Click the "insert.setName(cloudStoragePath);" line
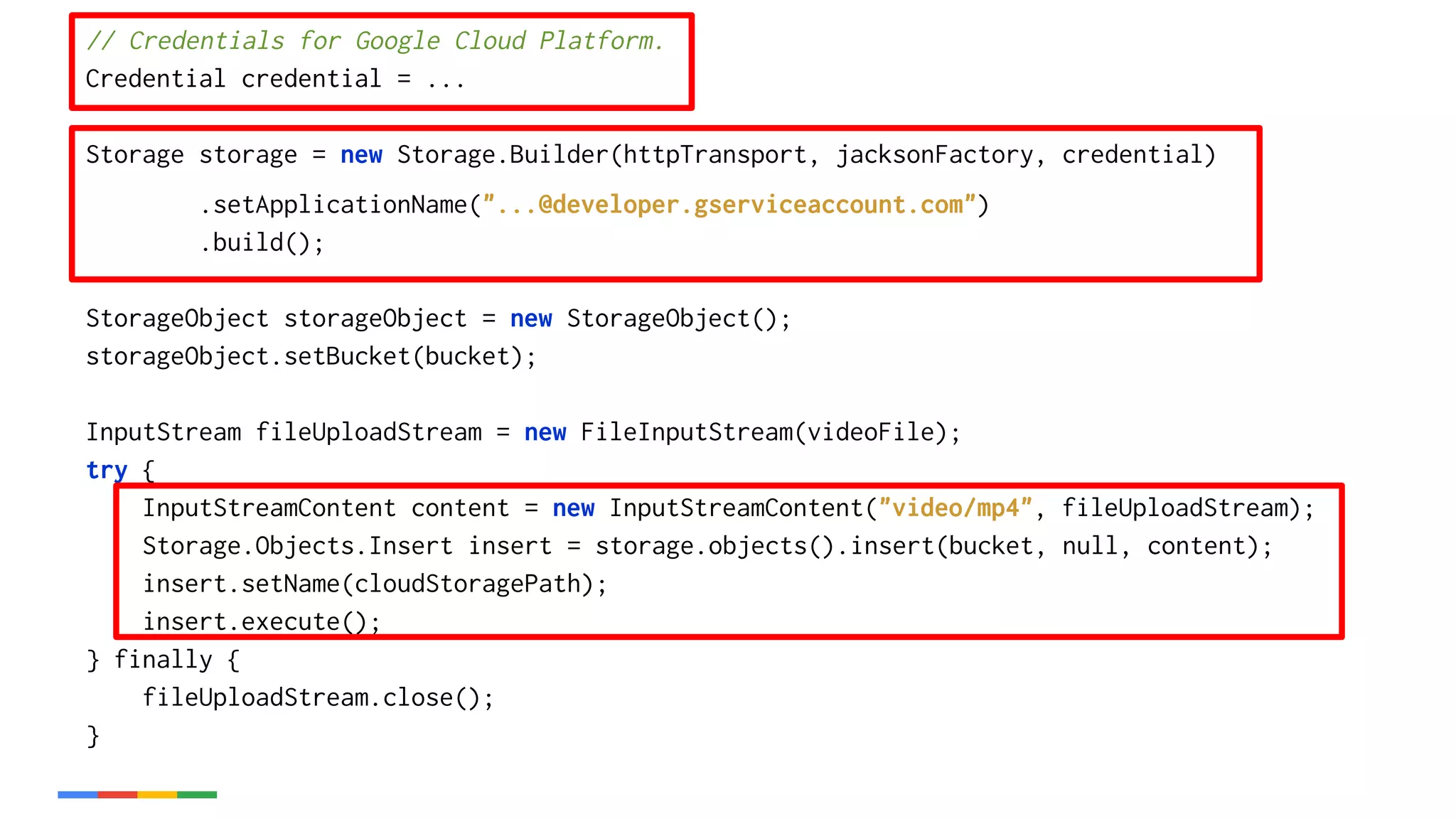This screenshot has height=819, width=1456. tap(375, 584)
